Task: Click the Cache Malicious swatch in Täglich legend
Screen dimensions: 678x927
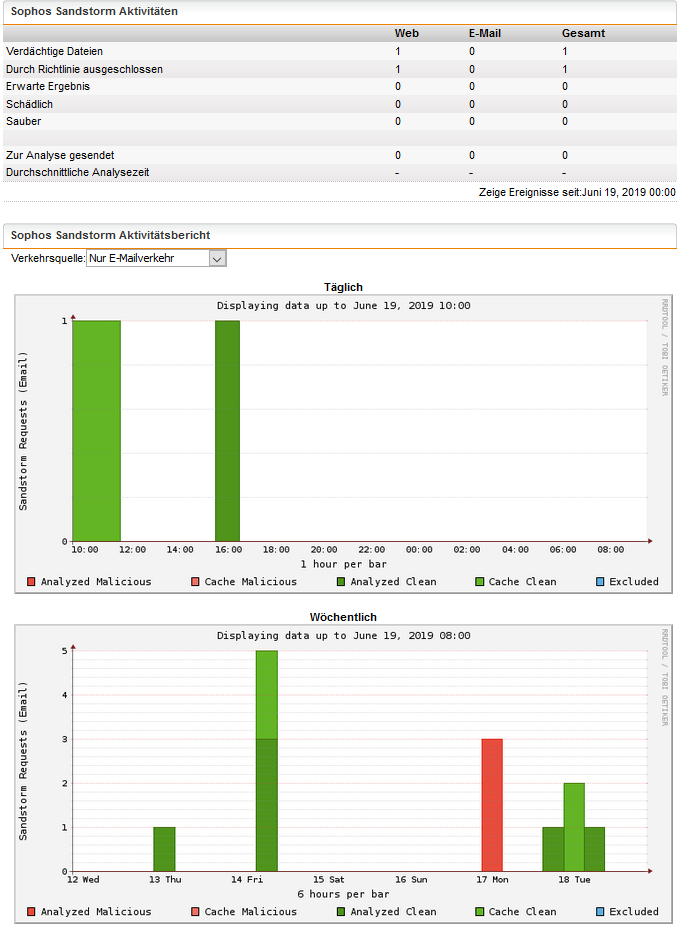Action: [x=195, y=582]
